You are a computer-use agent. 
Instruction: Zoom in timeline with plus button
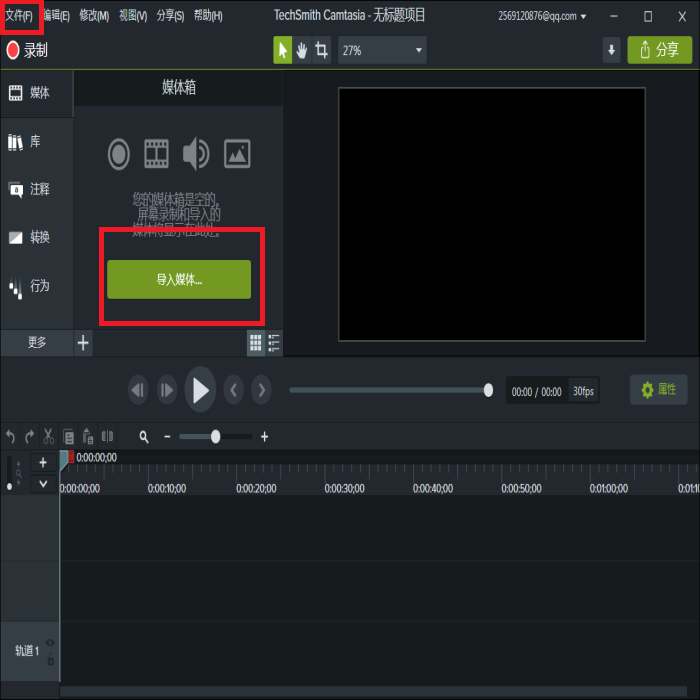pyautogui.click(x=265, y=437)
